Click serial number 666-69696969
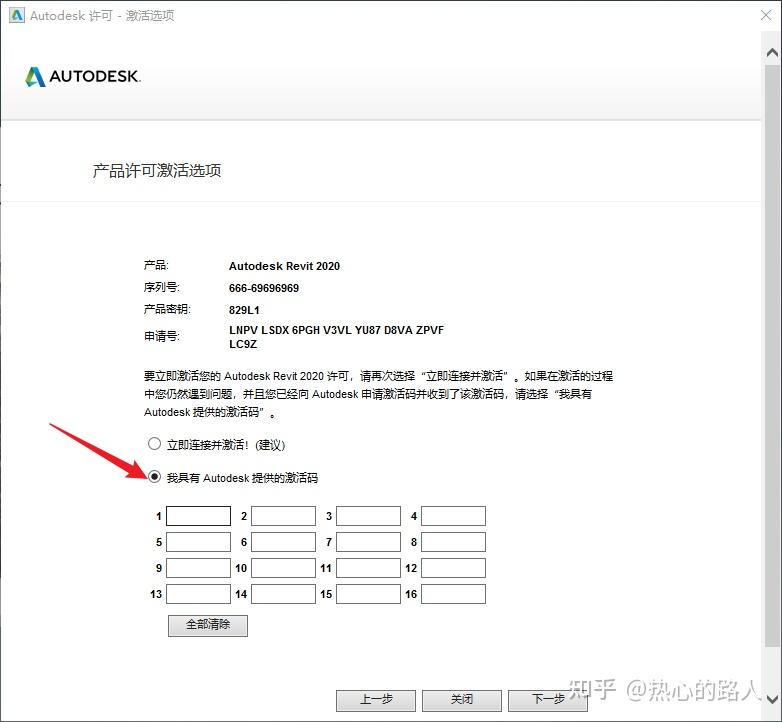The height and width of the screenshot is (722, 782). pyautogui.click(x=264, y=288)
